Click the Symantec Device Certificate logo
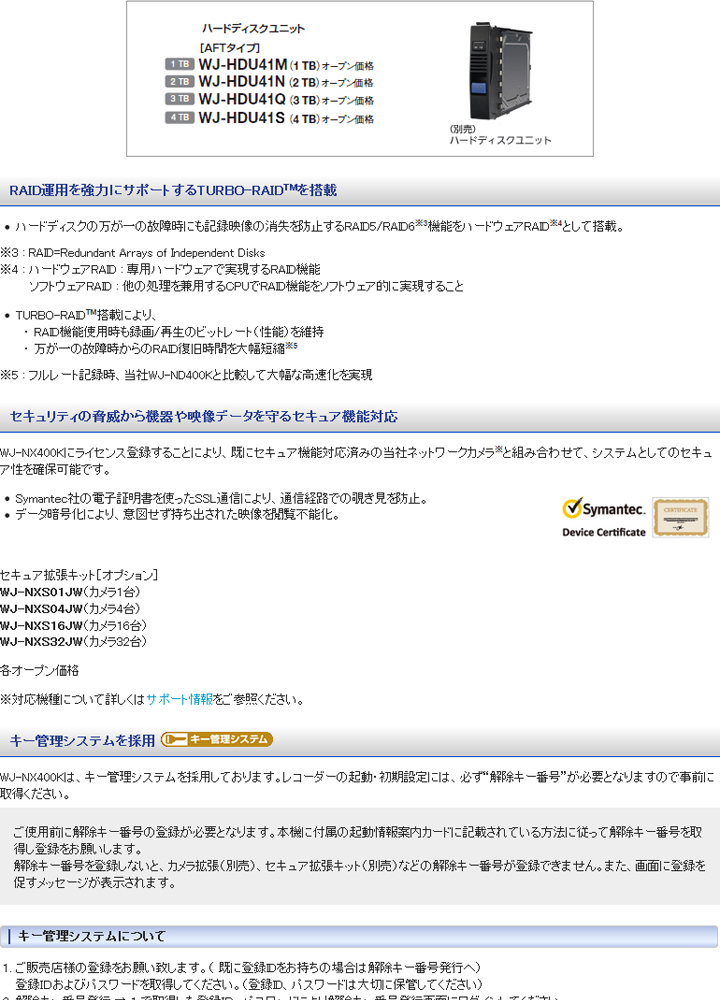This screenshot has height=1000, width=720. coord(604,517)
